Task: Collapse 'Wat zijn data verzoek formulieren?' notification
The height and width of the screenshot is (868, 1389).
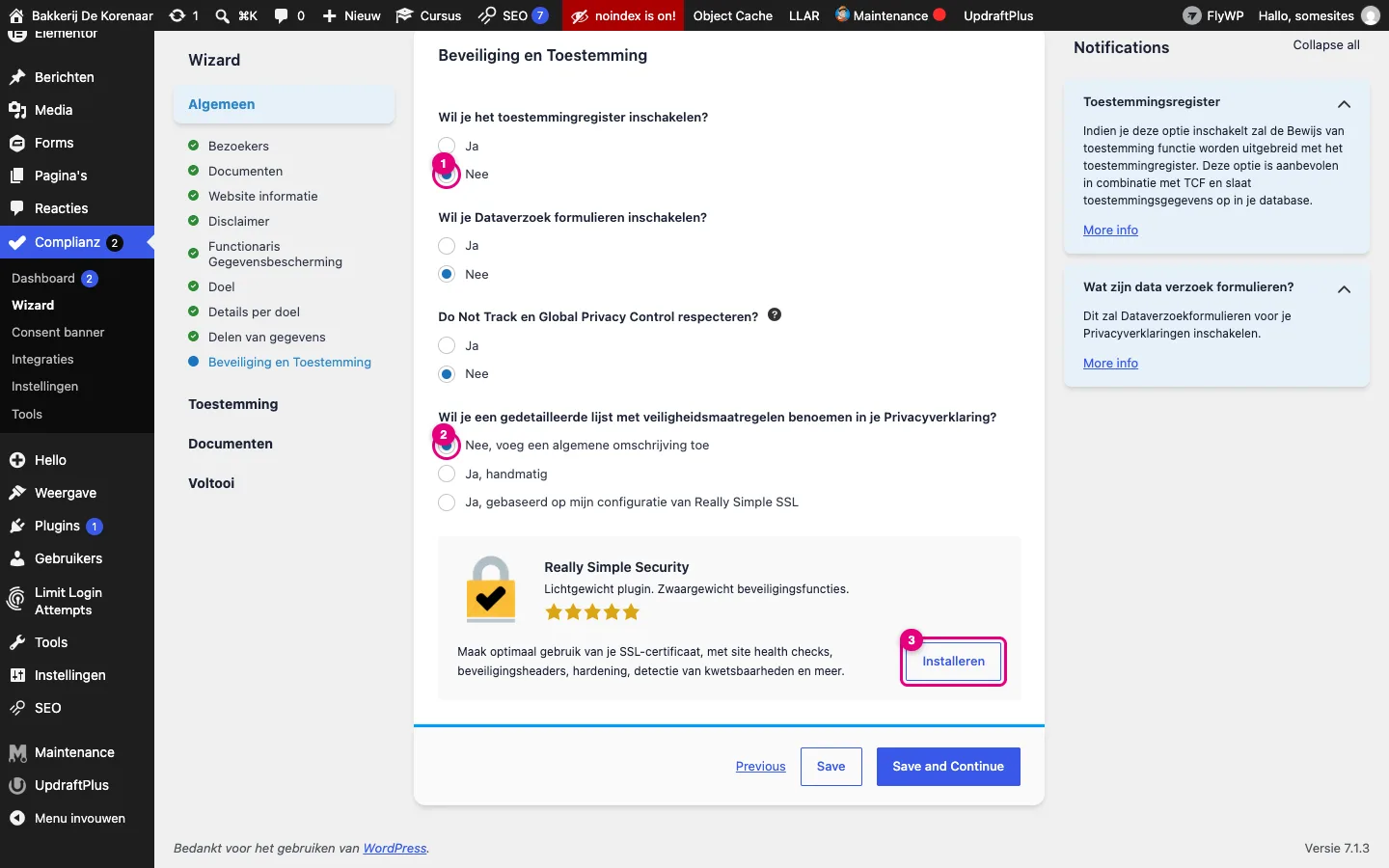Action: coord(1344,288)
